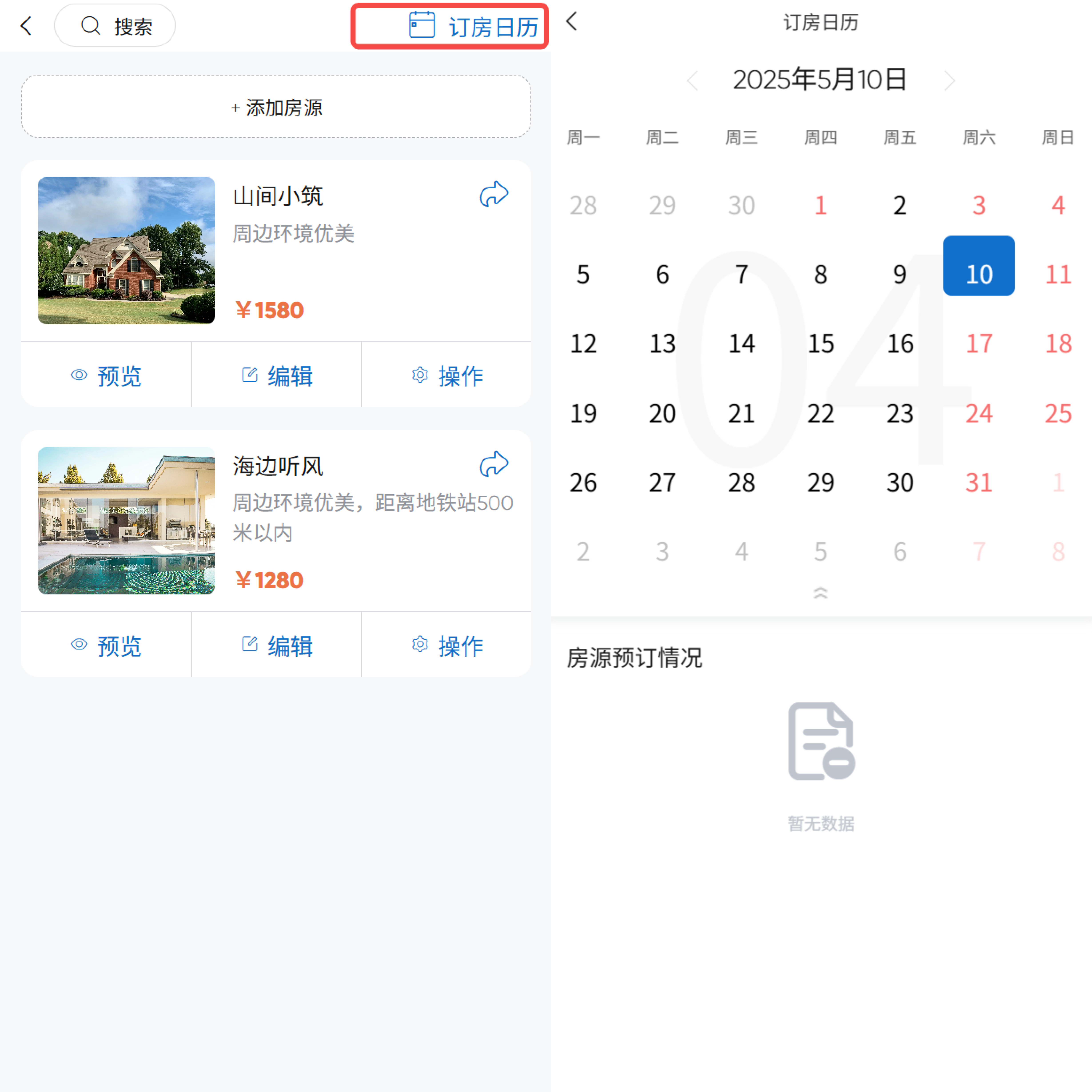Select May 13 in the calendar
The height and width of the screenshot is (1092, 1092).
click(662, 344)
